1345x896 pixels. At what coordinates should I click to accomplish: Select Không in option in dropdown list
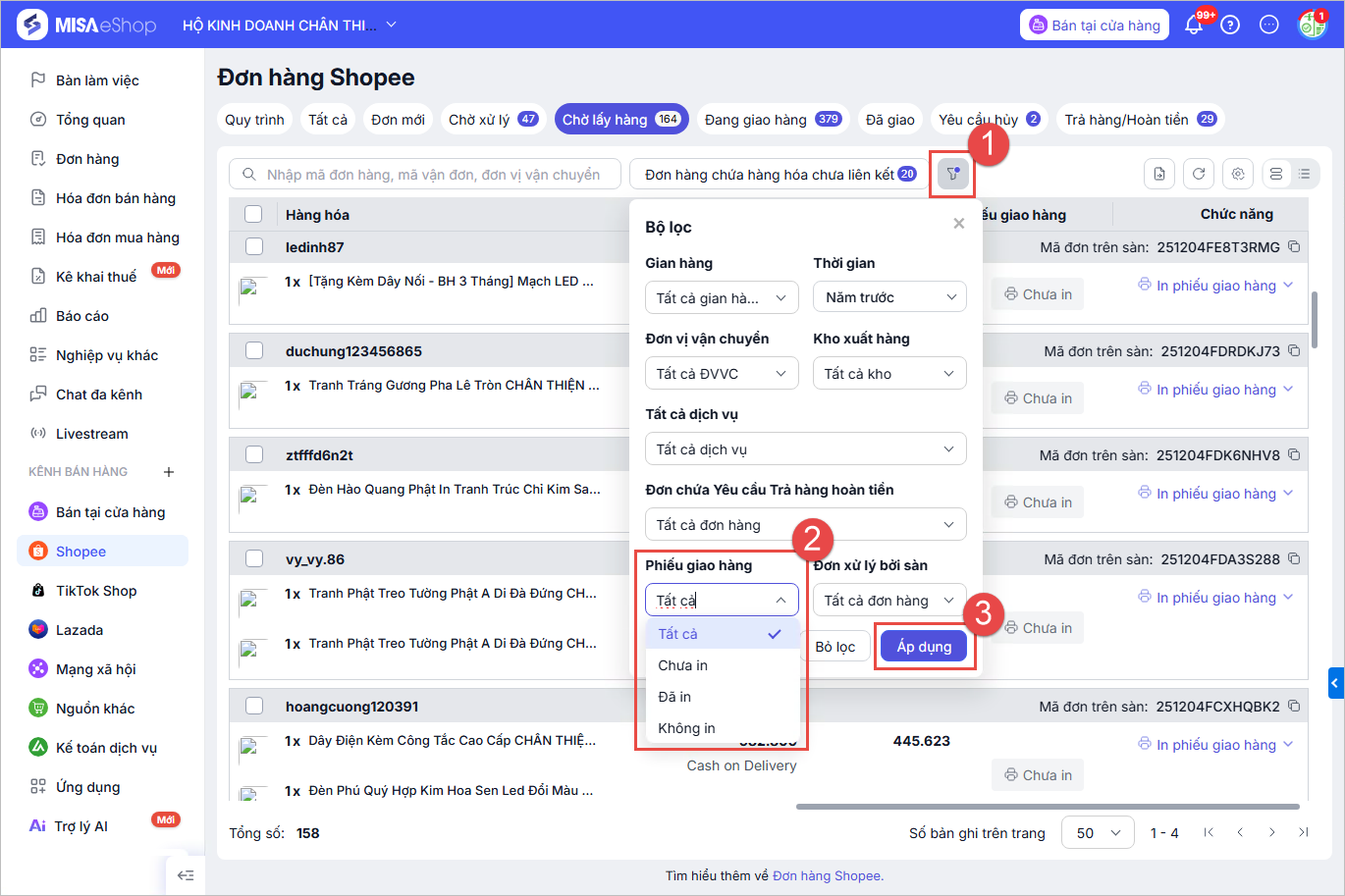723,728
